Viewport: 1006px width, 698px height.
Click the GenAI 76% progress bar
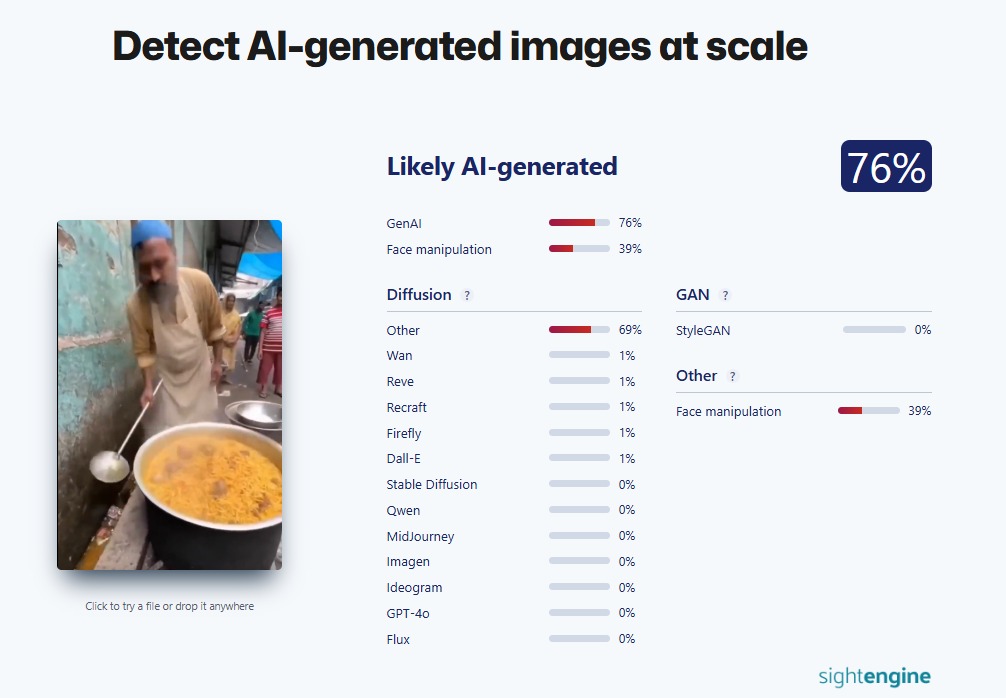point(579,223)
